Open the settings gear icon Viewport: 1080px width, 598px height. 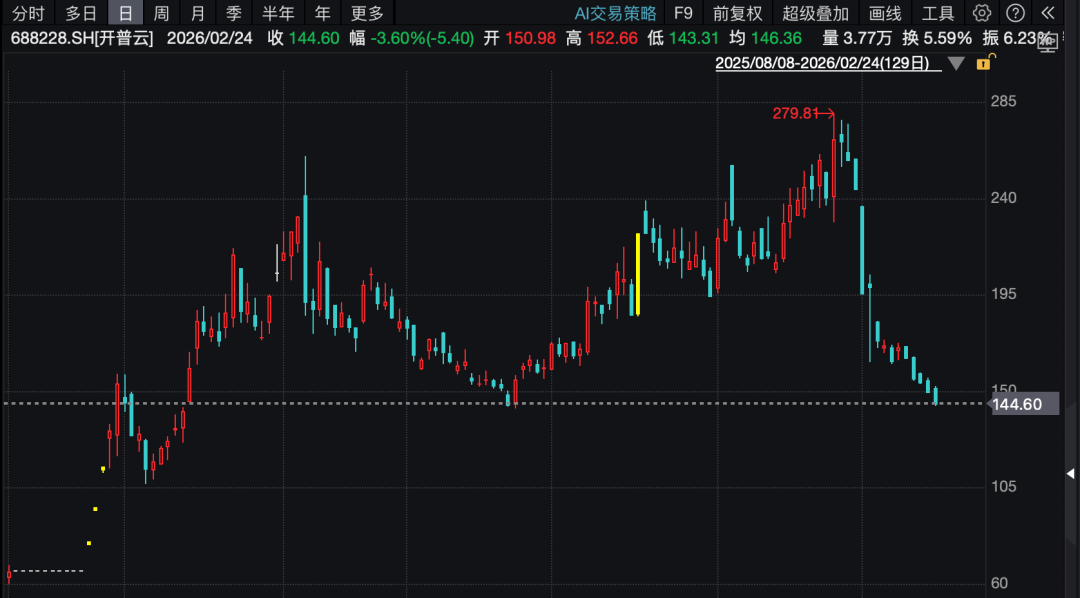pos(982,12)
